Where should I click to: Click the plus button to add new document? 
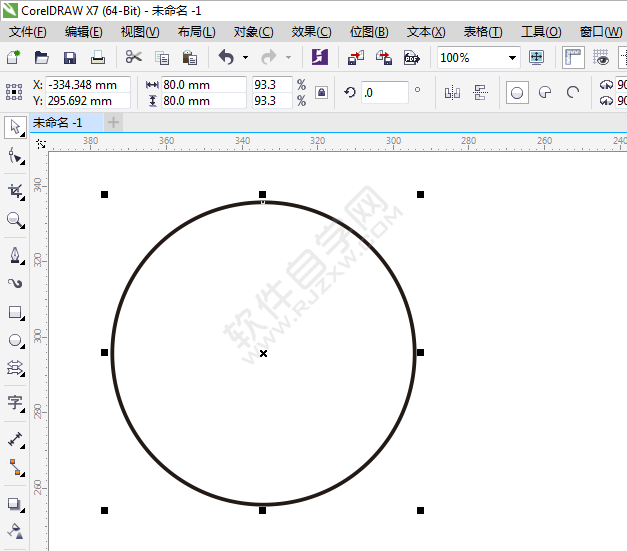pyautogui.click(x=113, y=122)
